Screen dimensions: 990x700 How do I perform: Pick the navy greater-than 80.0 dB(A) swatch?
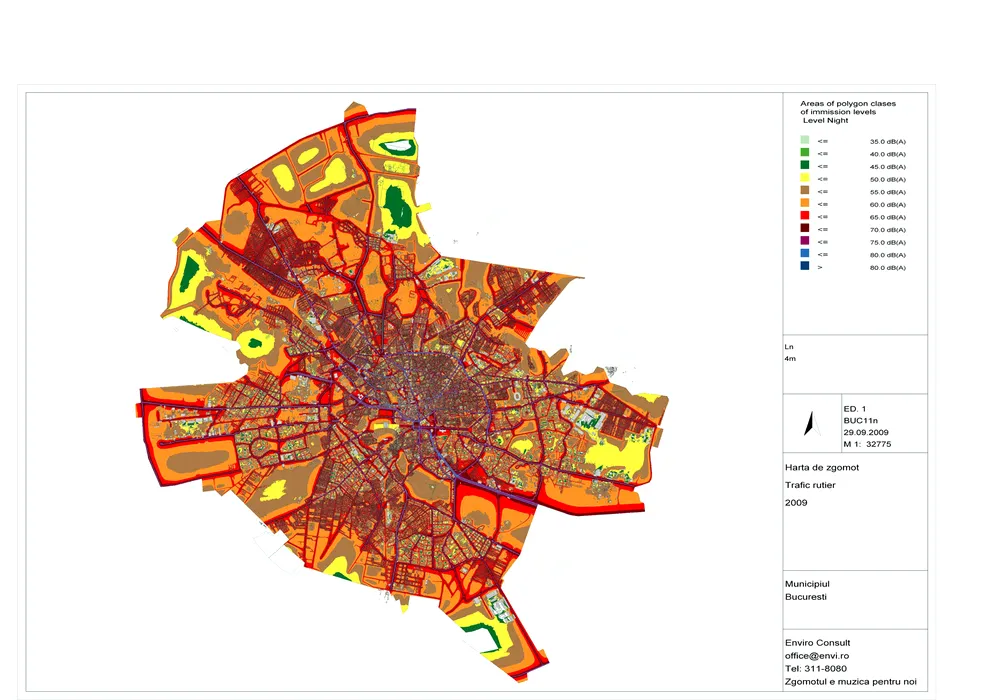point(804,267)
